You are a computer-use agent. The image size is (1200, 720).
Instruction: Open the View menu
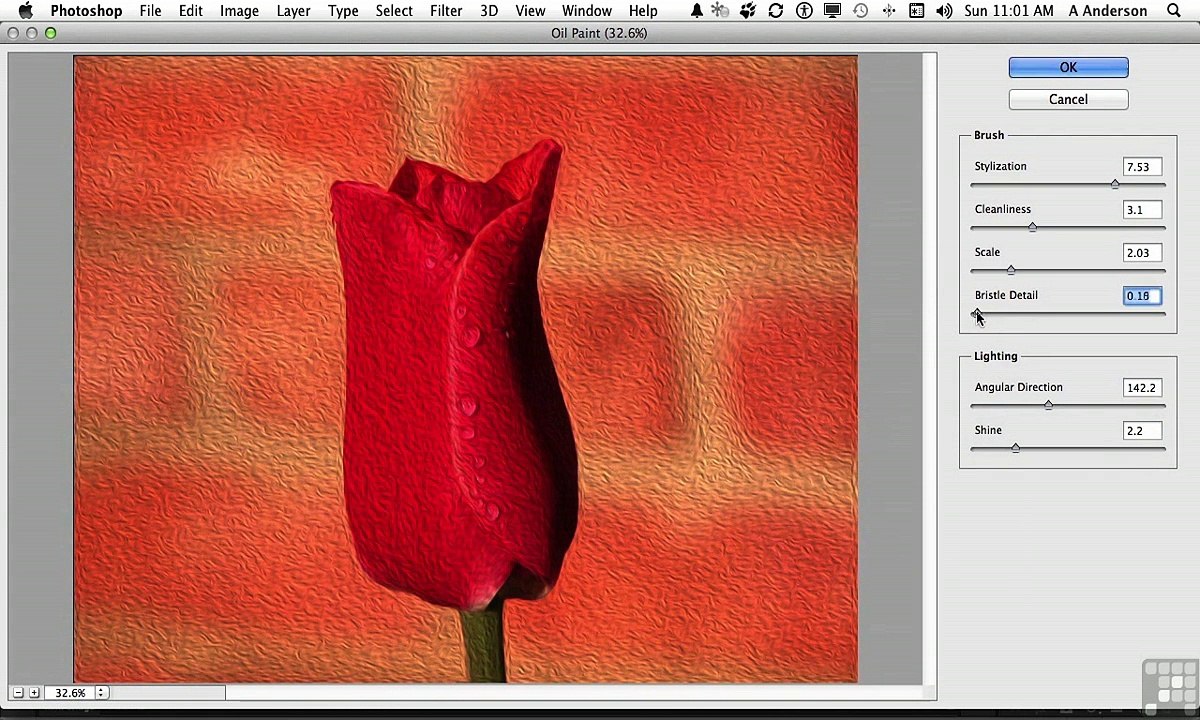click(530, 11)
